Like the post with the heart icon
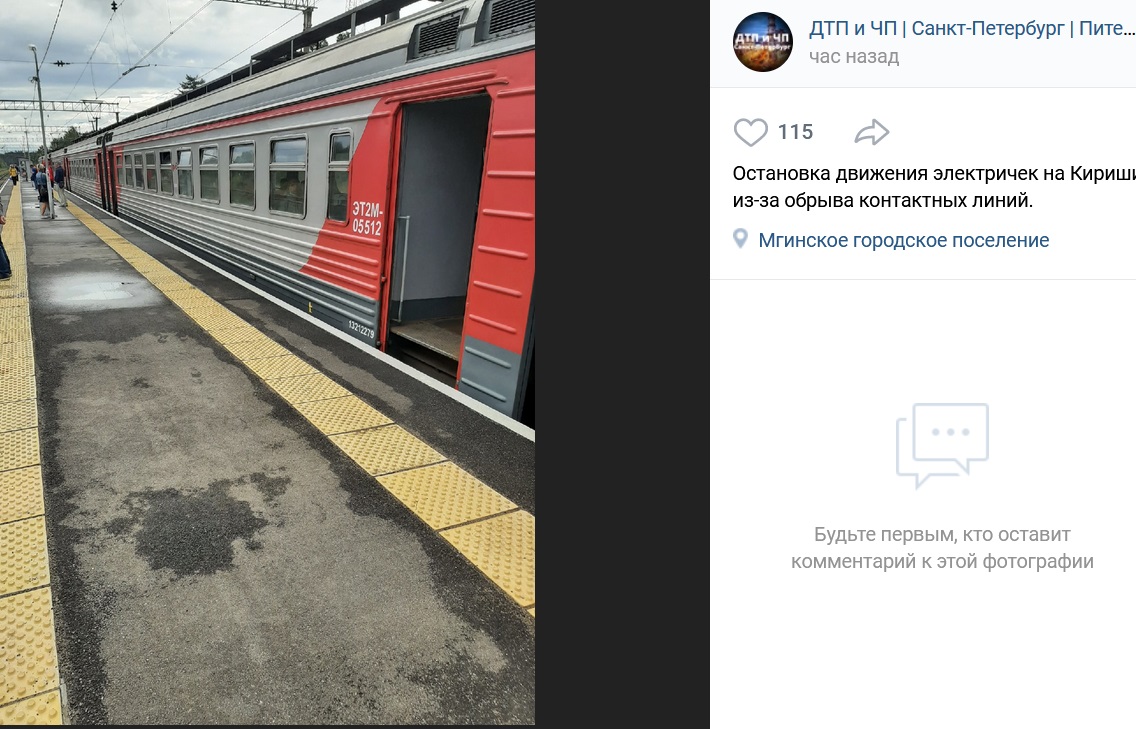This screenshot has width=1136, height=729. (751, 132)
